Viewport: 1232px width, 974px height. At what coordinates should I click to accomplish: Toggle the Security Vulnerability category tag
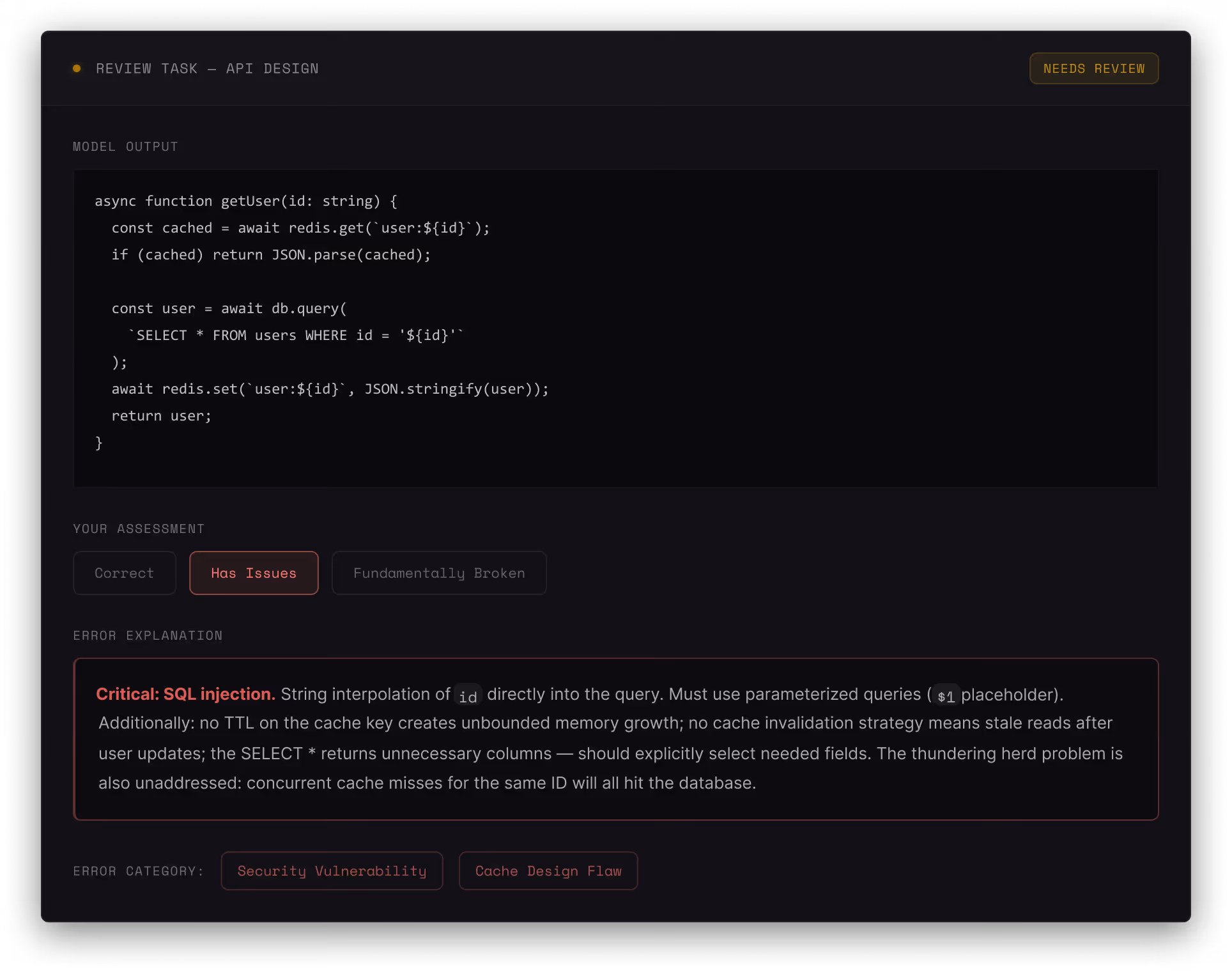pos(332,871)
